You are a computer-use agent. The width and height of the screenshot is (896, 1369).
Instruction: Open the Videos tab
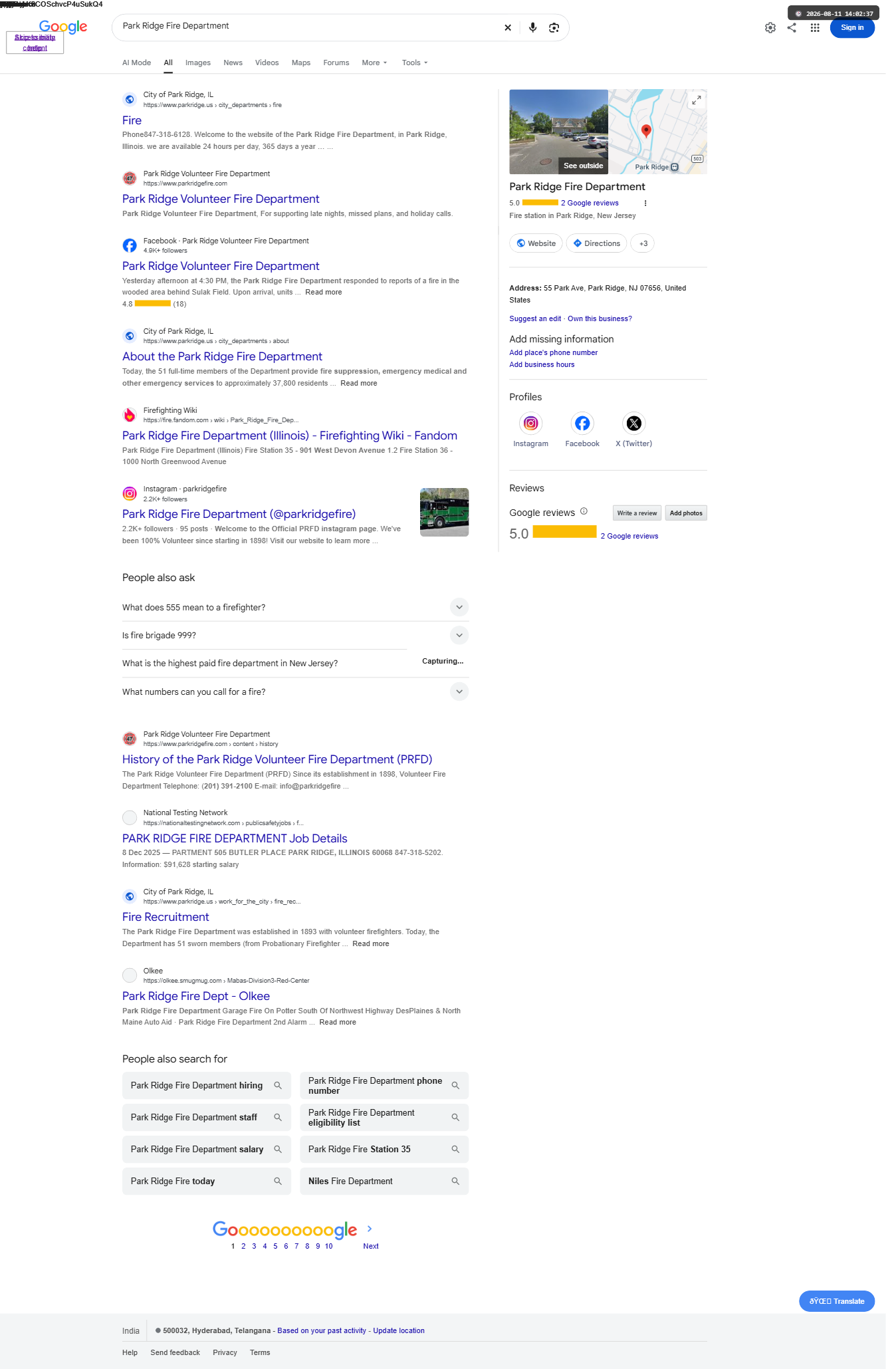pyautogui.click(x=267, y=62)
